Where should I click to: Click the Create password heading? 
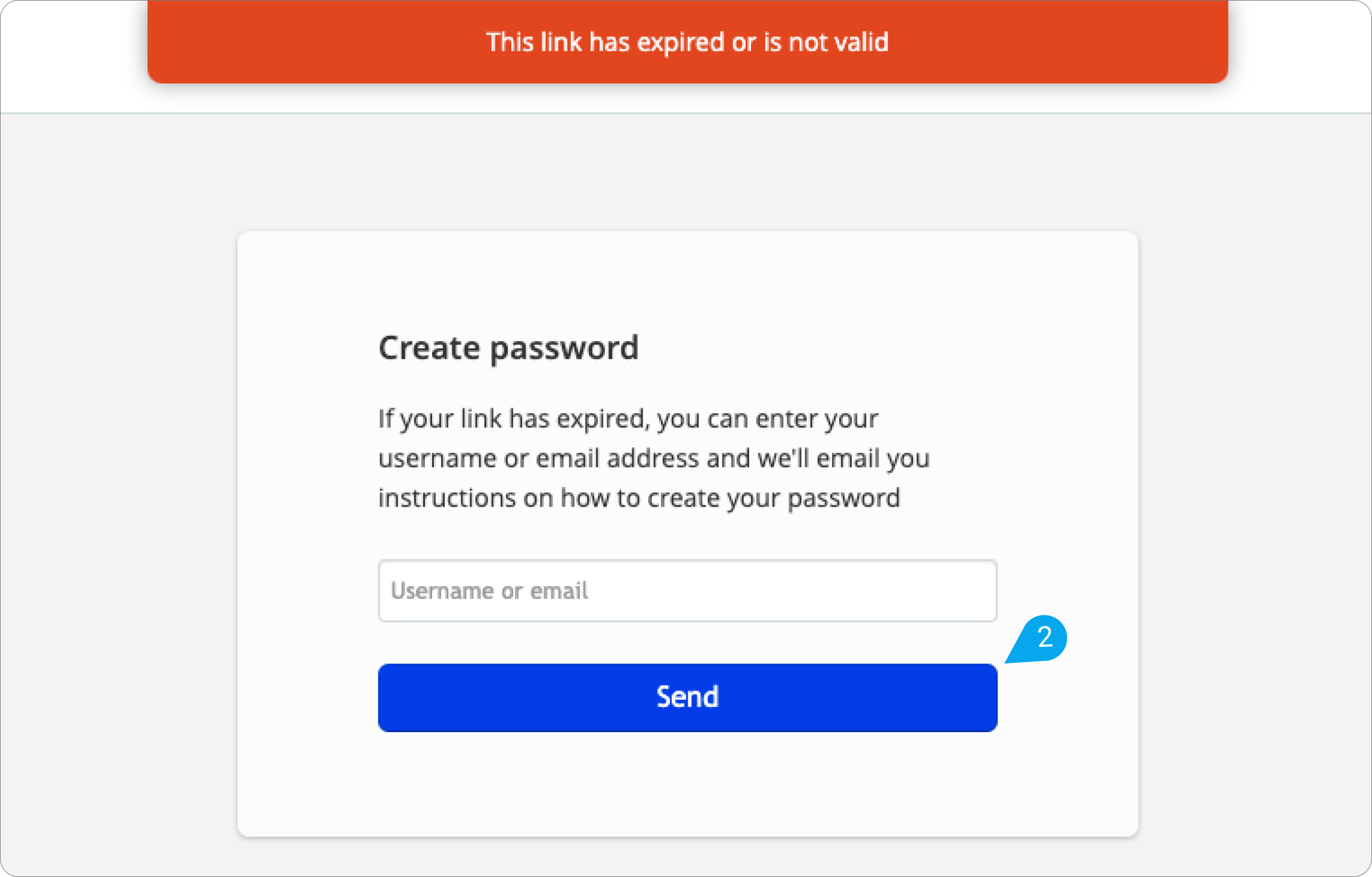coord(509,348)
